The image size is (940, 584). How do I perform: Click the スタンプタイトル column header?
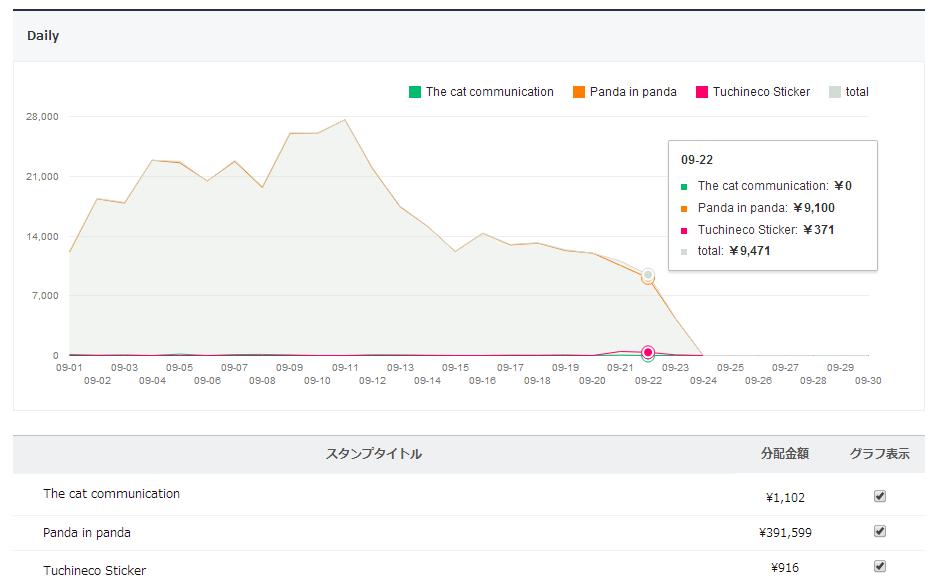(x=374, y=454)
